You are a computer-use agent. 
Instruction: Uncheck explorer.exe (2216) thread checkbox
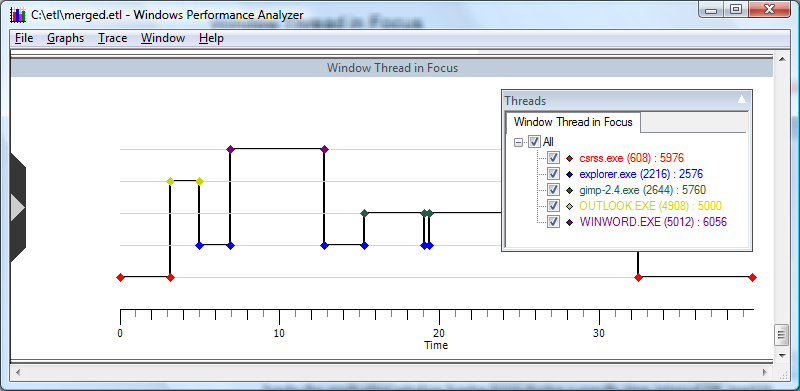pyautogui.click(x=553, y=174)
